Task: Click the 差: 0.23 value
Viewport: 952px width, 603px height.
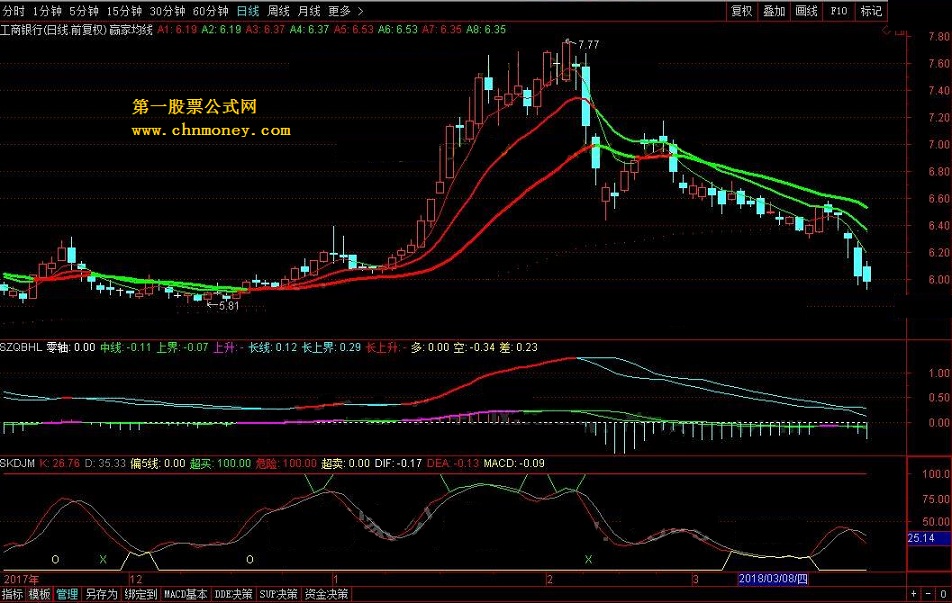Action: click(518, 347)
